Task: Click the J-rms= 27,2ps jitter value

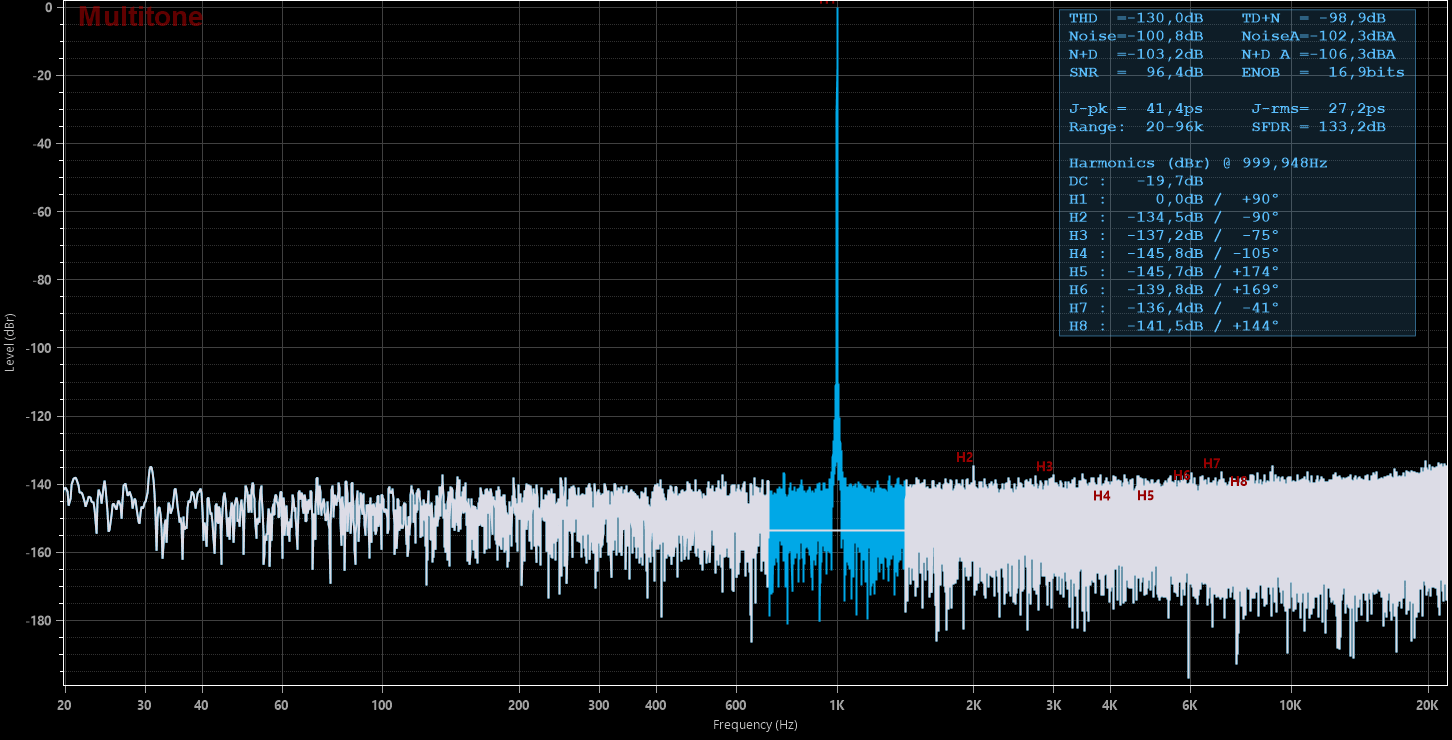Action: pos(1318,109)
